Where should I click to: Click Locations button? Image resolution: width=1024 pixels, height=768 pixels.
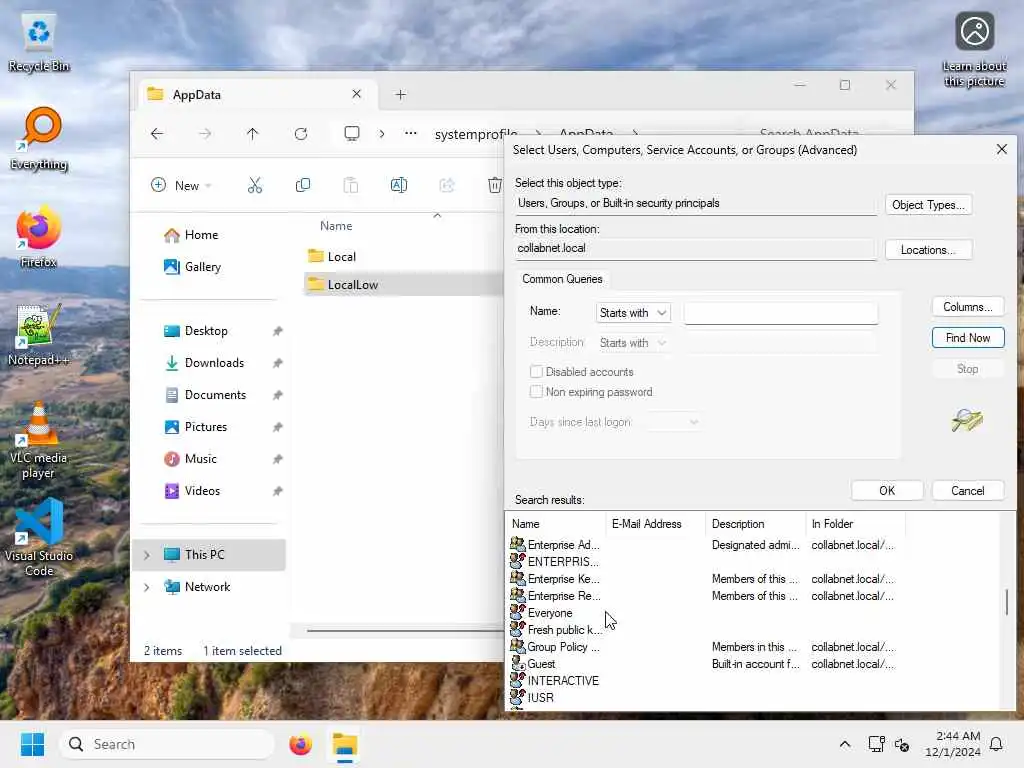click(928, 249)
